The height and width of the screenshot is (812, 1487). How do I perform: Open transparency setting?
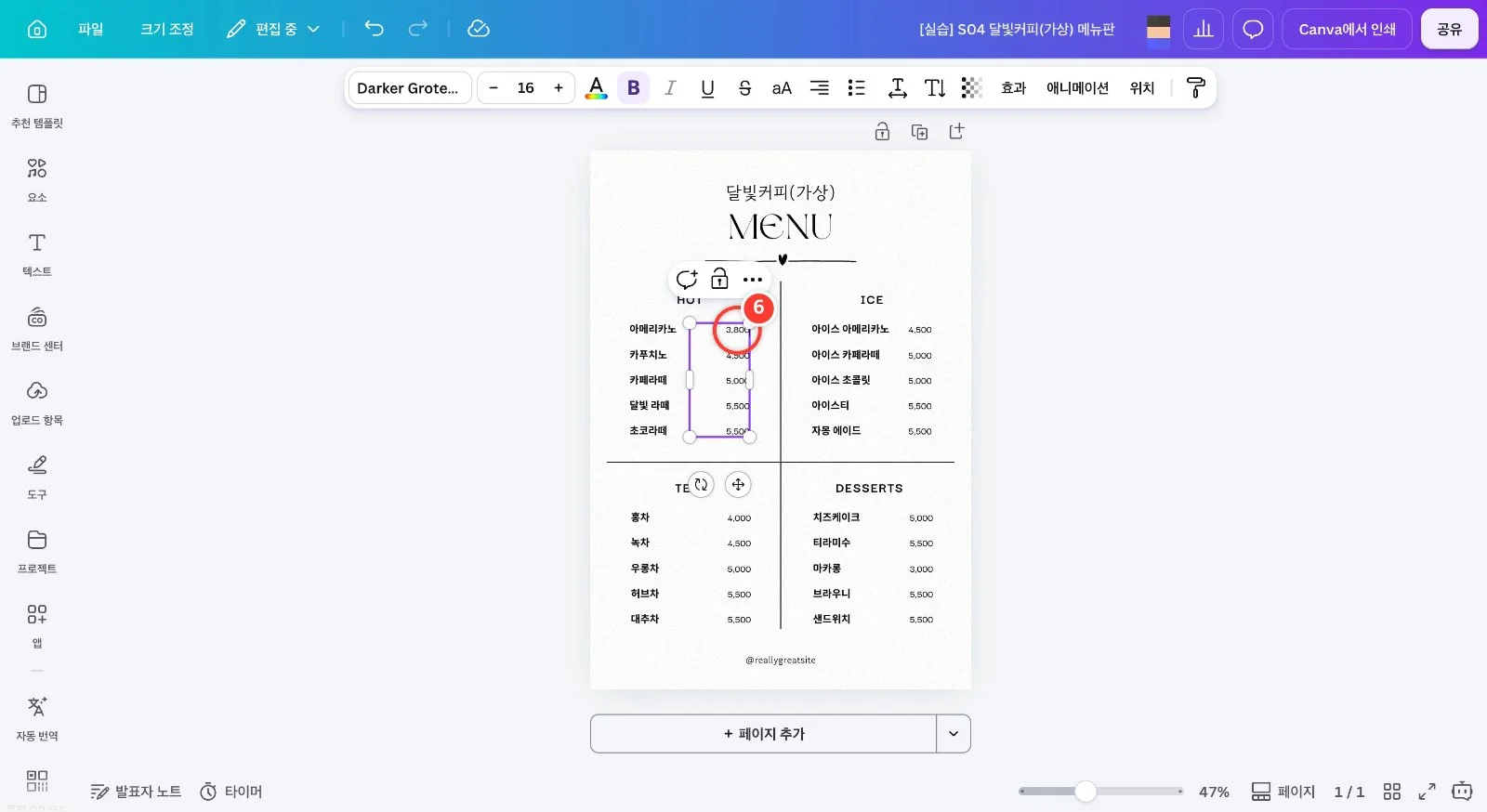click(x=971, y=88)
